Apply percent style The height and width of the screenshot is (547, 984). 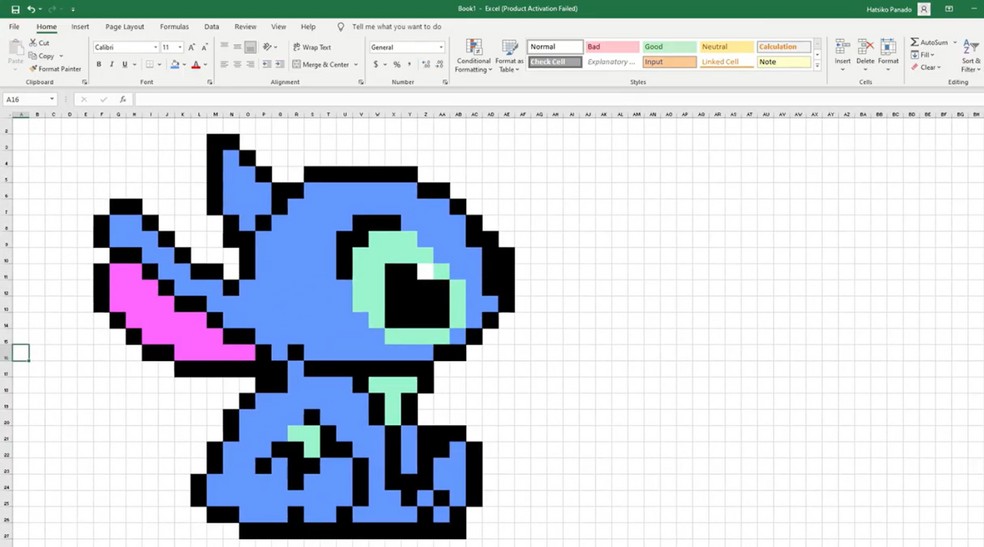[x=397, y=64]
